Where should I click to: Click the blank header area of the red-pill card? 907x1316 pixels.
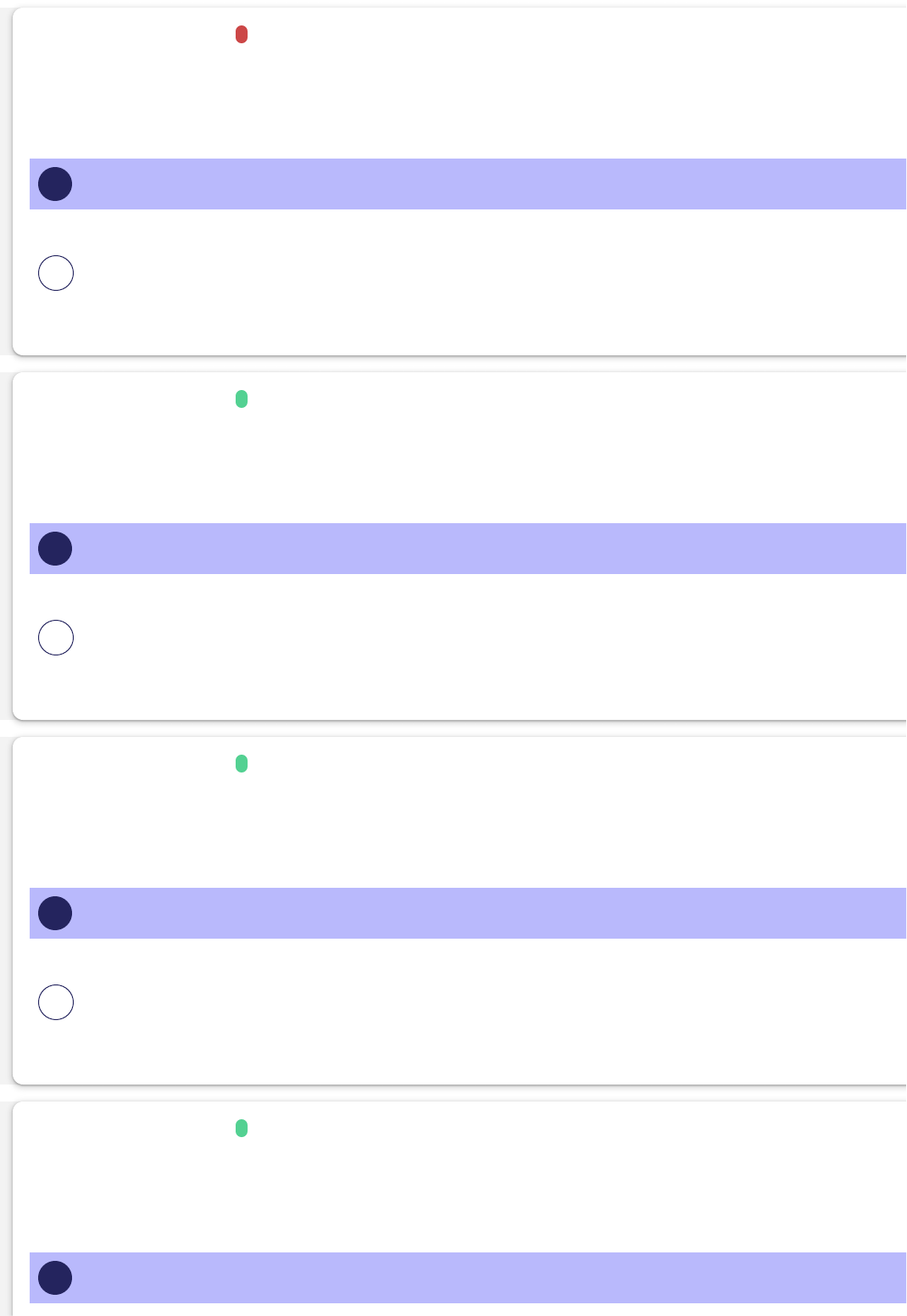point(509,85)
